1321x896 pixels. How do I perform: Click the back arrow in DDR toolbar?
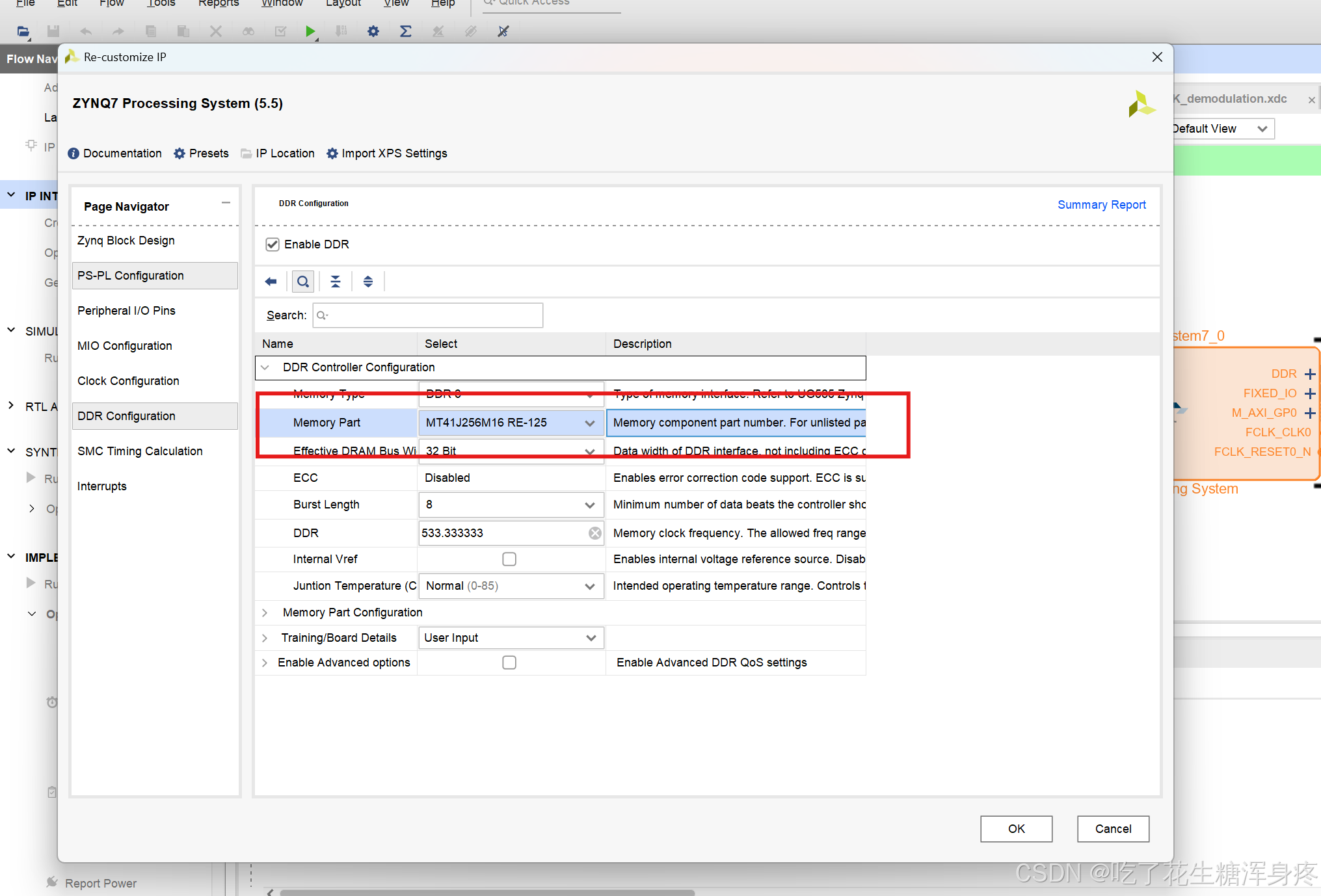pos(271,282)
